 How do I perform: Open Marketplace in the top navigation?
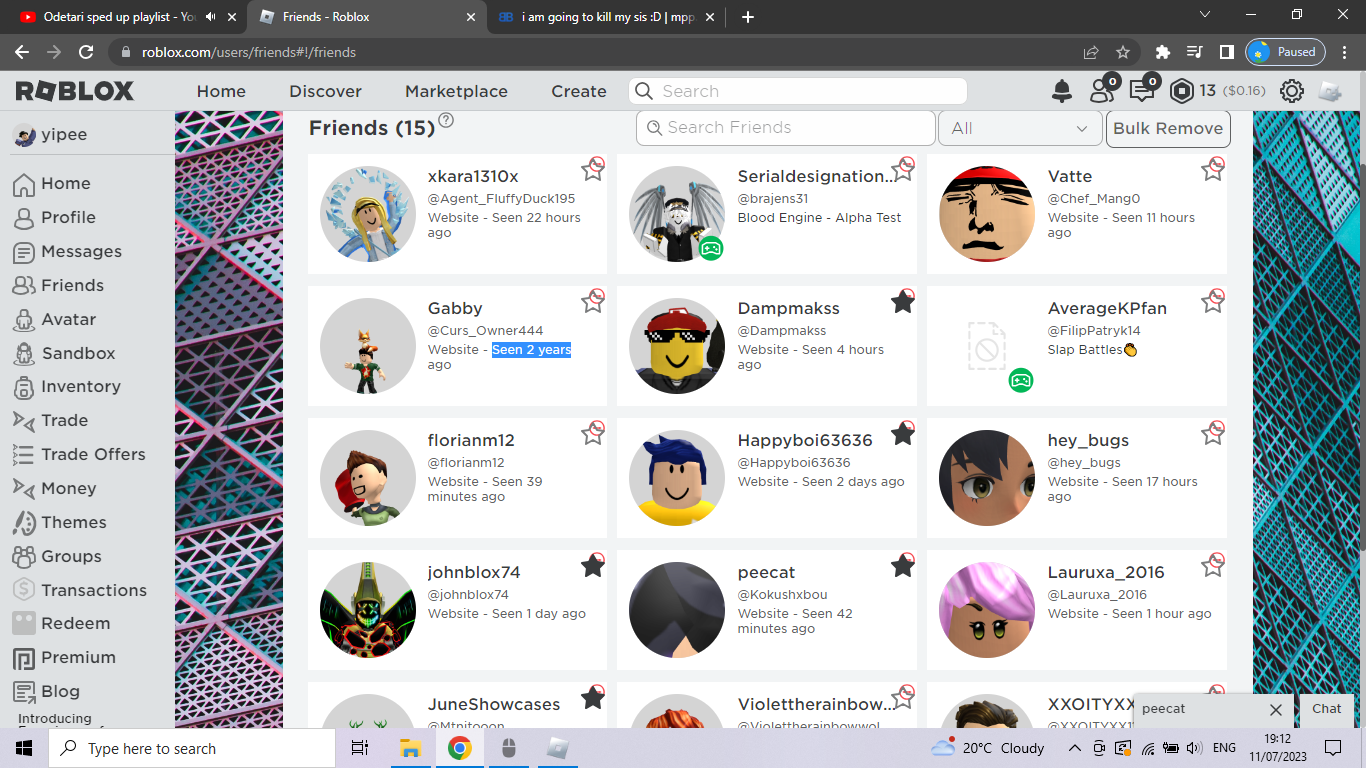pos(456,91)
